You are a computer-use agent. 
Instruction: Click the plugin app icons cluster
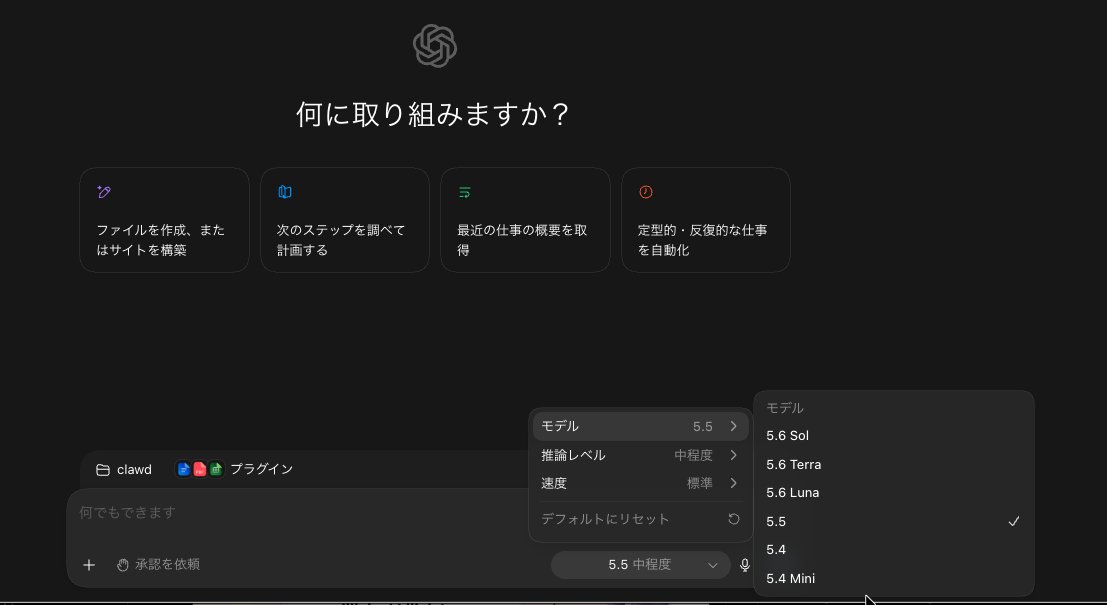[200, 469]
